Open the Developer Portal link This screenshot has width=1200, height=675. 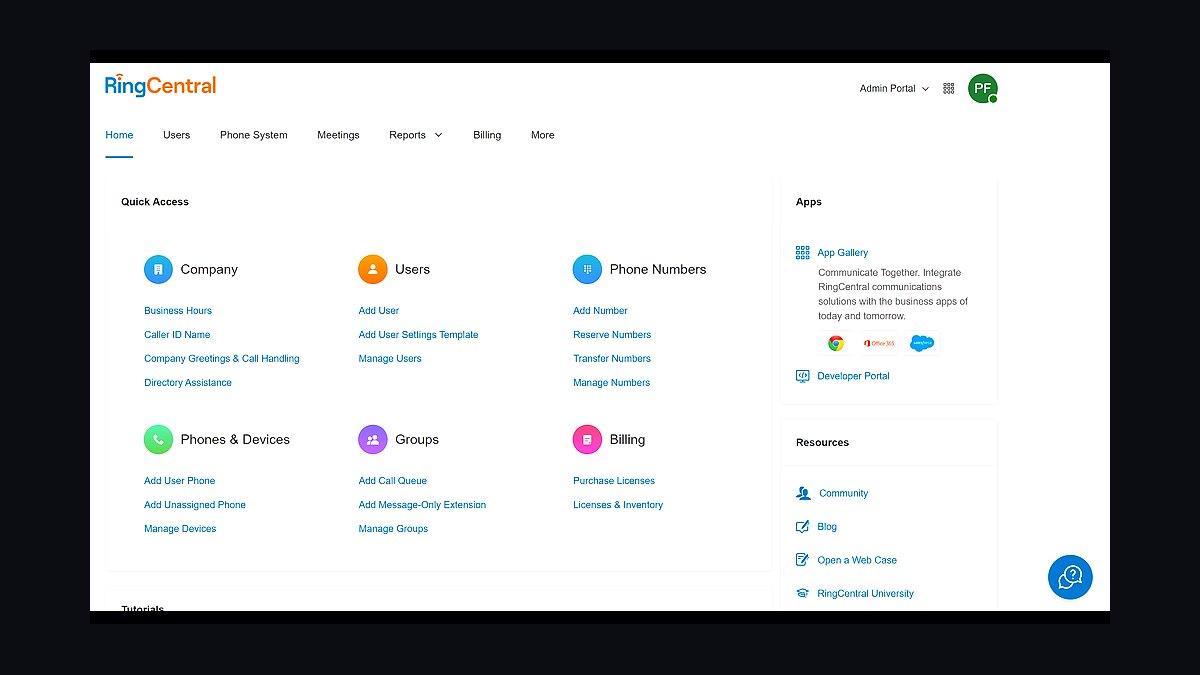pyautogui.click(x=853, y=376)
